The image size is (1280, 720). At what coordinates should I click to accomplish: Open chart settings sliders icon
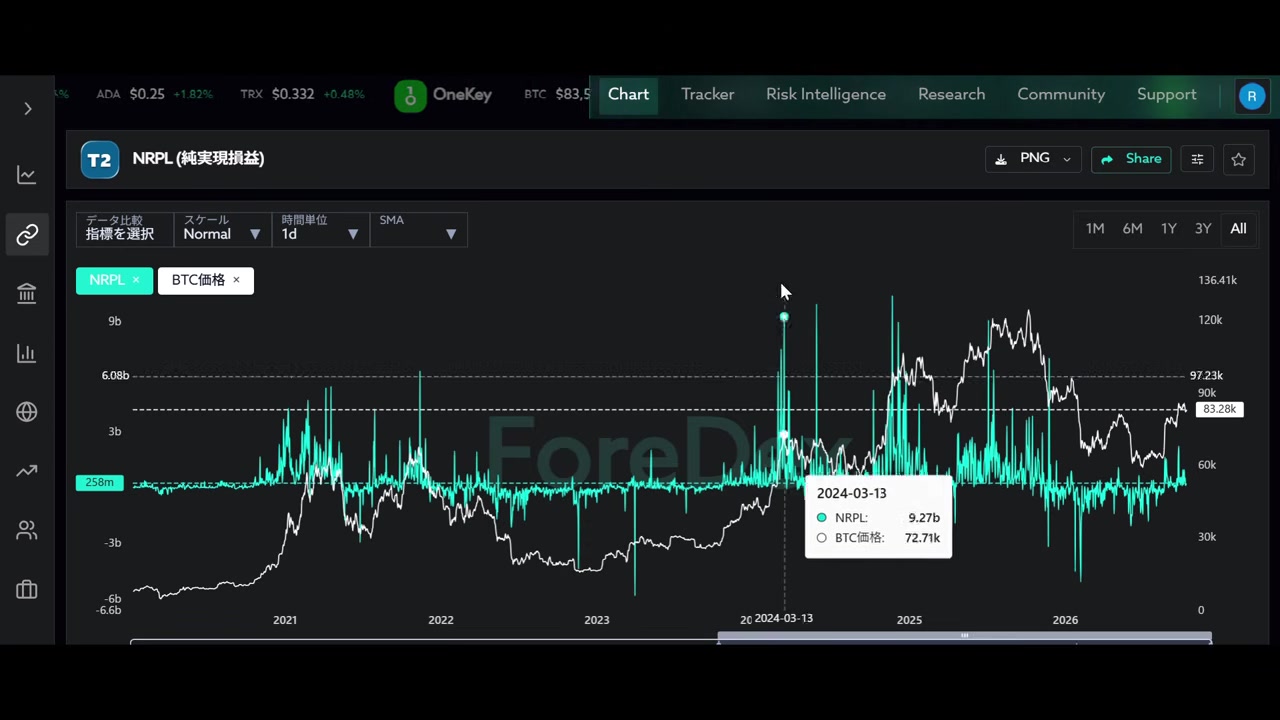pyautogui.click(x=1197, y=159)
